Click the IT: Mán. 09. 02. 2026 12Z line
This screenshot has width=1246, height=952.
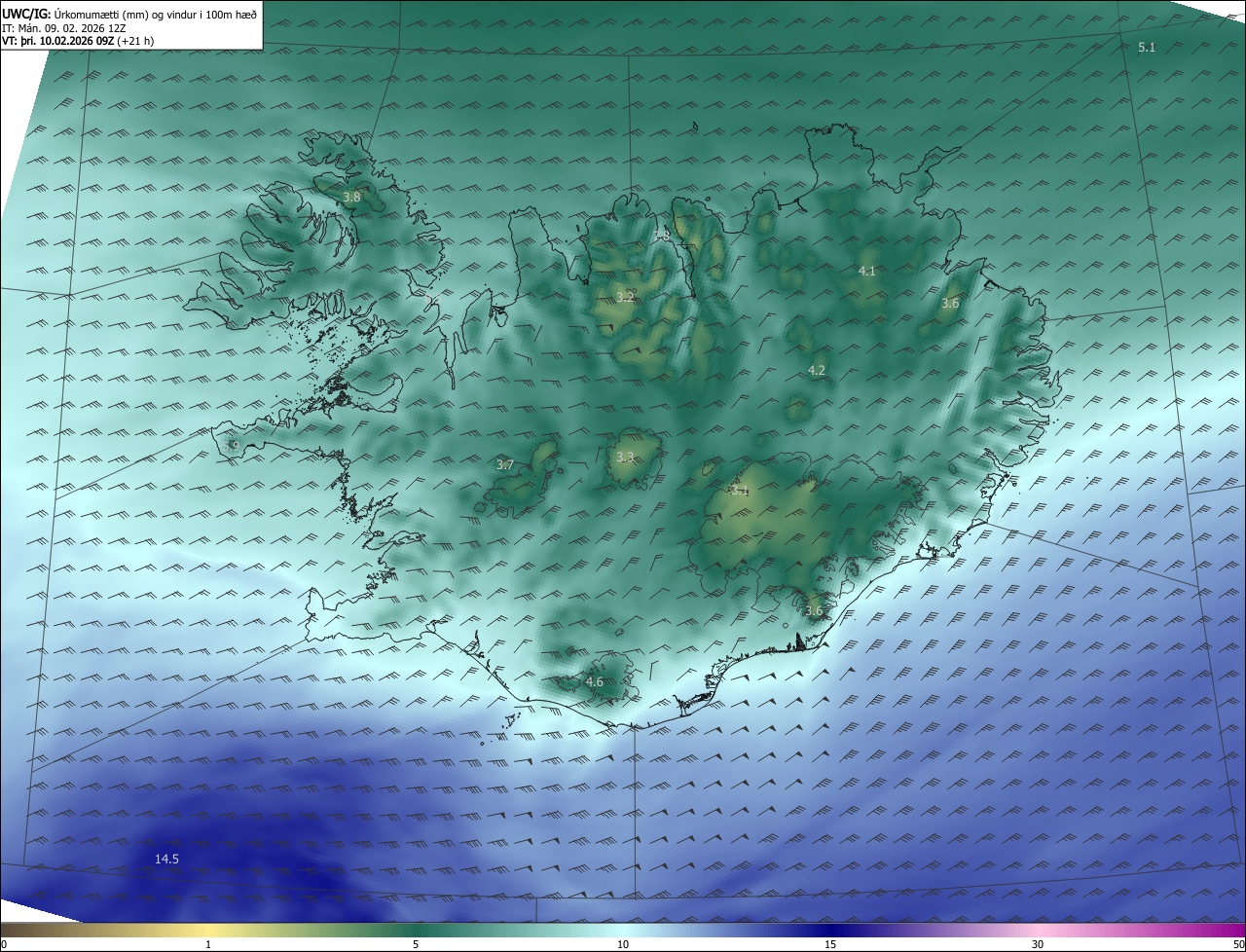point(62,27)
